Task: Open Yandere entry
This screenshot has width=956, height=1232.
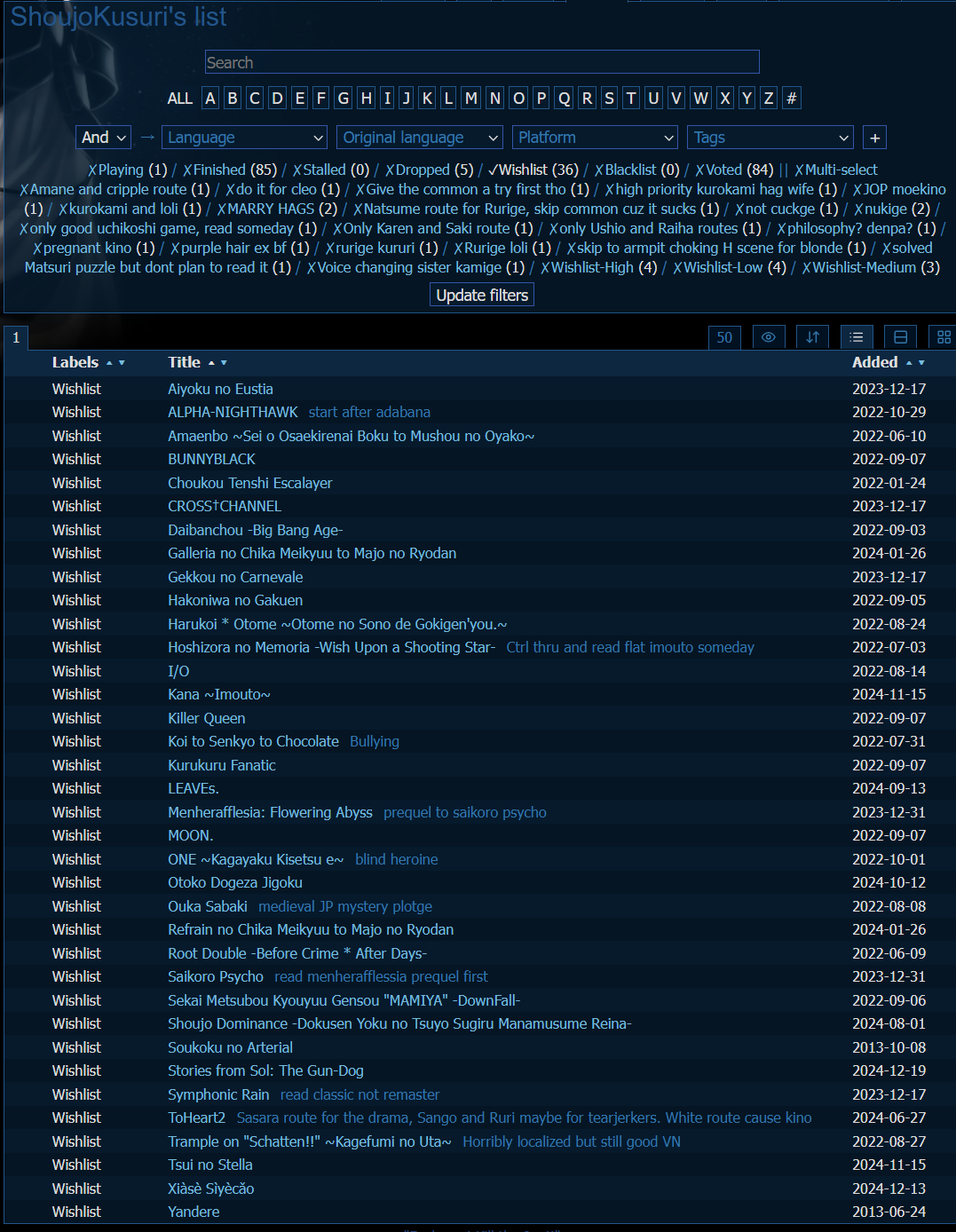Action: pos(194,1212)
